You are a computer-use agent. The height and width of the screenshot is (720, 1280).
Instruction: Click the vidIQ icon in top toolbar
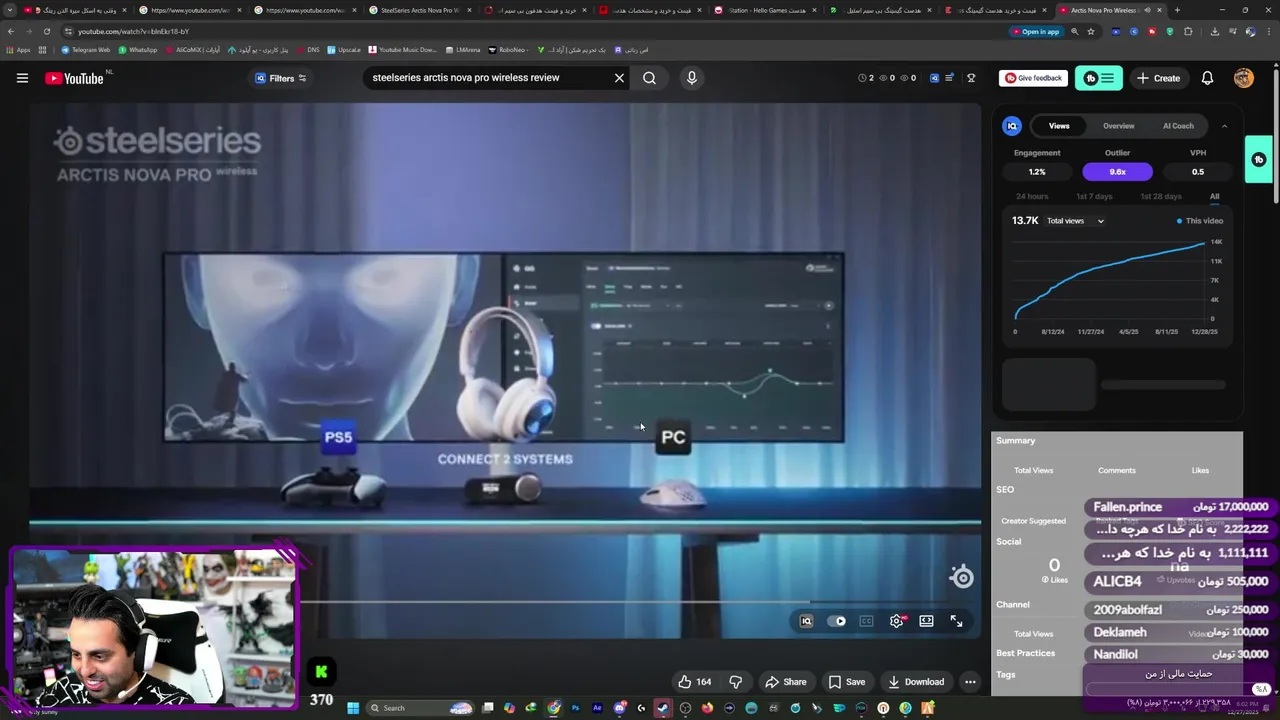point(935,78)
